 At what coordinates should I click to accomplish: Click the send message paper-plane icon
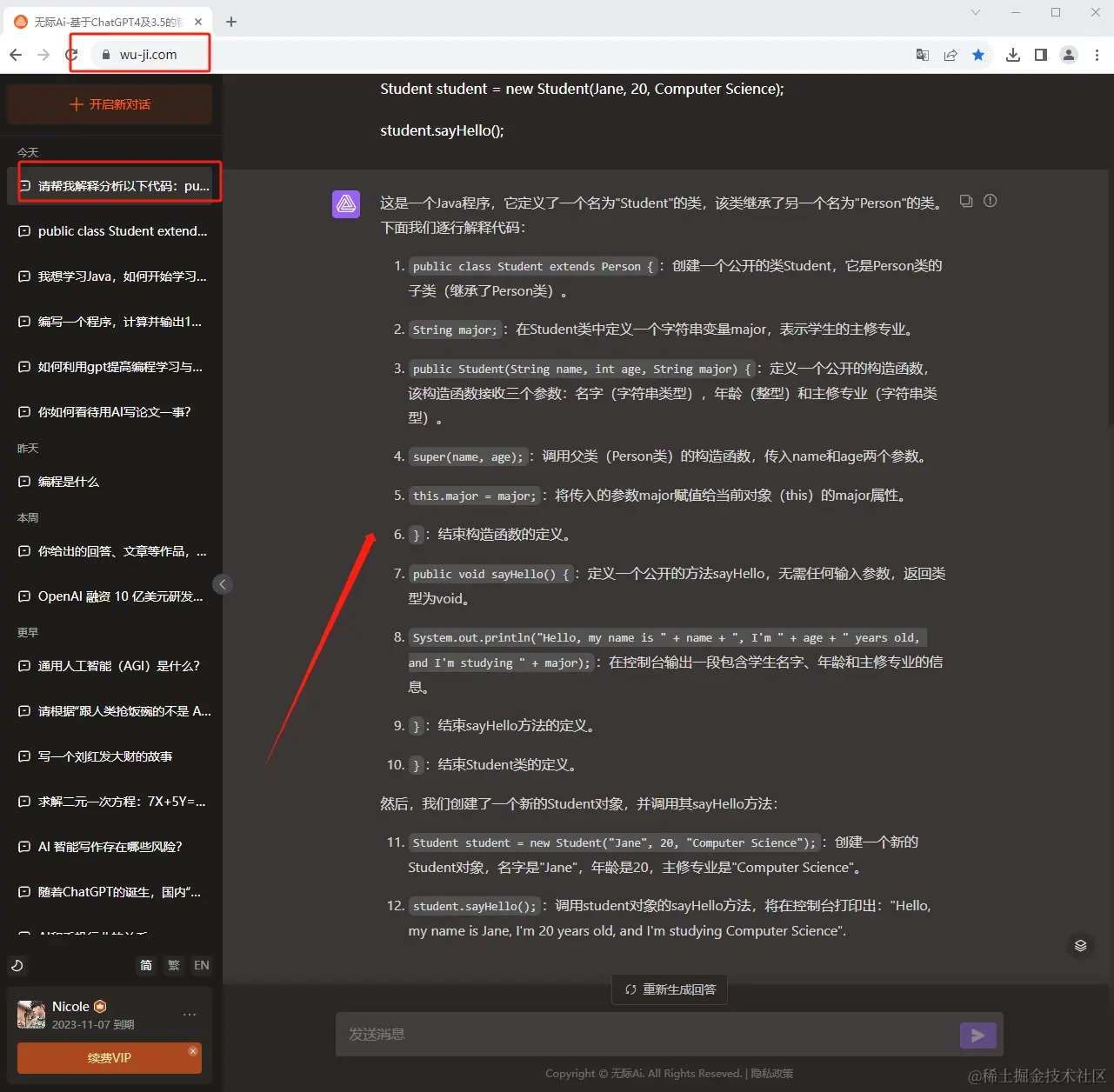pyautogui.click(x=977, y=1035)
